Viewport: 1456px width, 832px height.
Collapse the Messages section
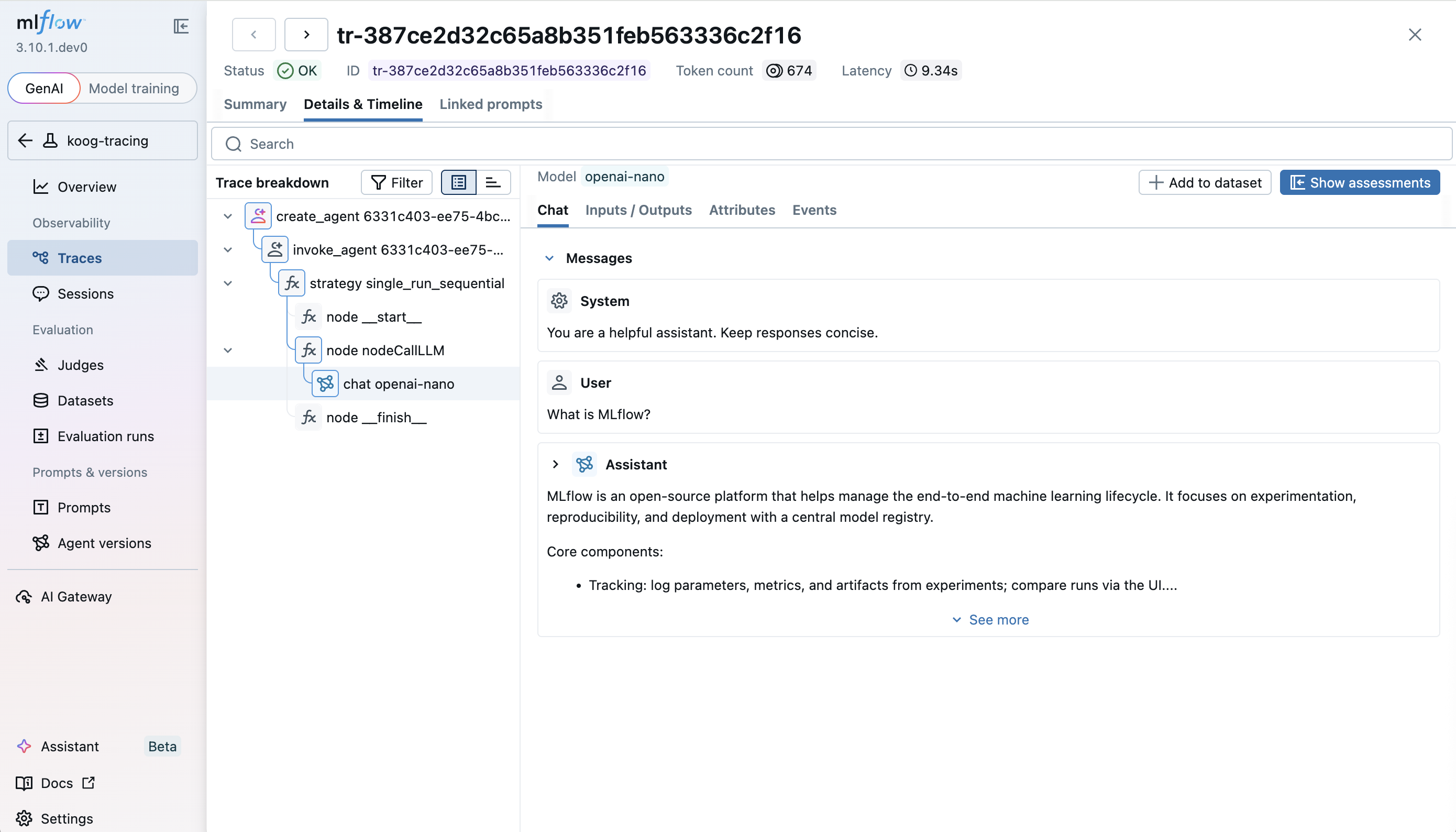click(549, 258)
